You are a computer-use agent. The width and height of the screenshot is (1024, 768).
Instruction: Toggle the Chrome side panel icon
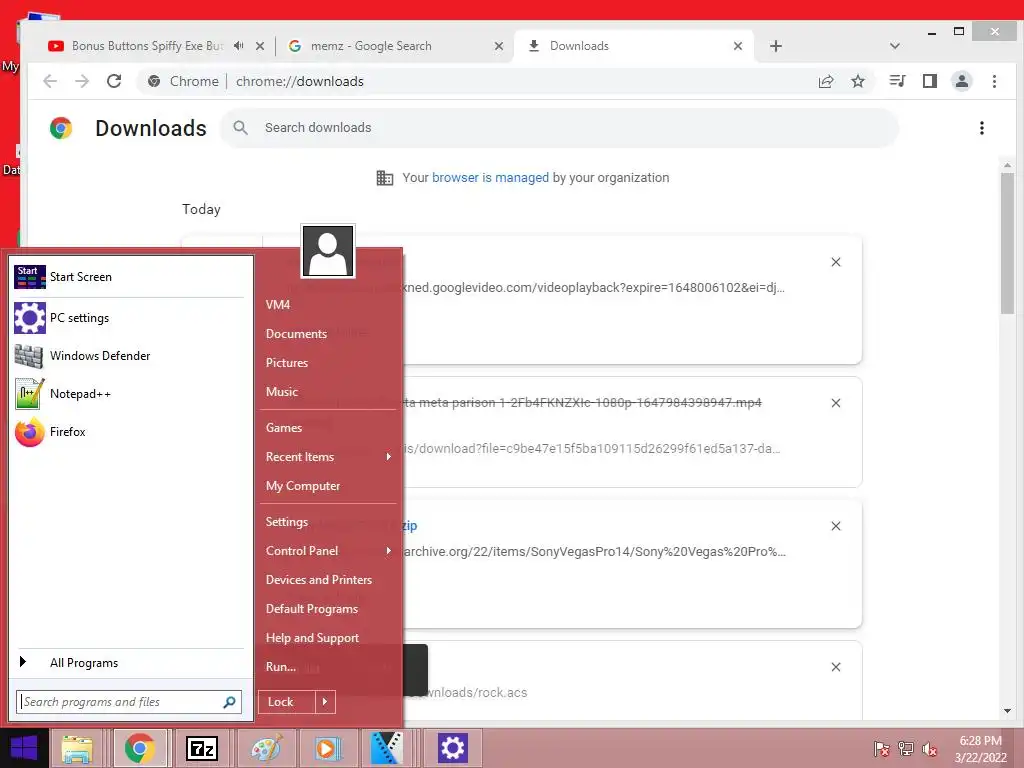[x=929, y=81]
